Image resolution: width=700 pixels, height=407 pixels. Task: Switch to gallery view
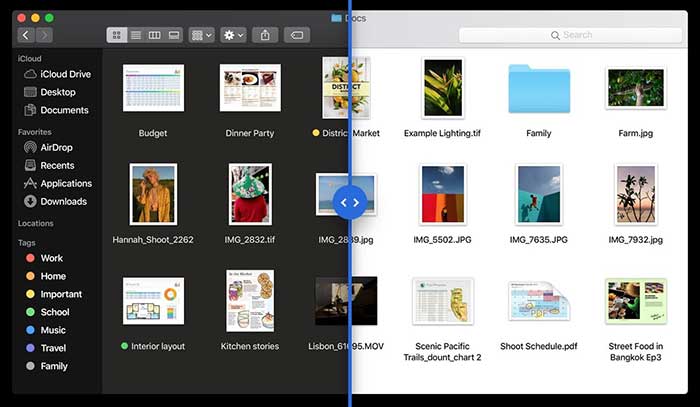coord(174,35)
